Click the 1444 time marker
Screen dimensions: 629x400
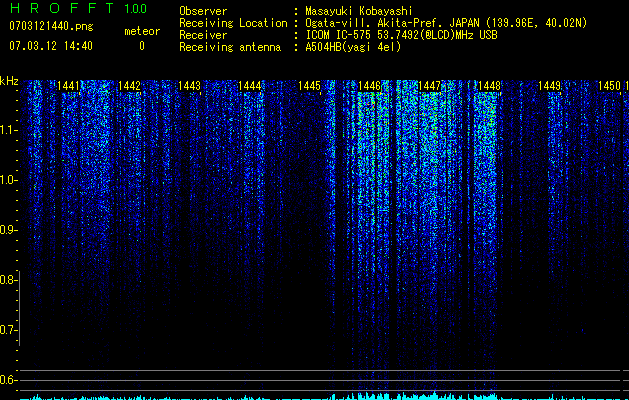click(x=250, y=86)
